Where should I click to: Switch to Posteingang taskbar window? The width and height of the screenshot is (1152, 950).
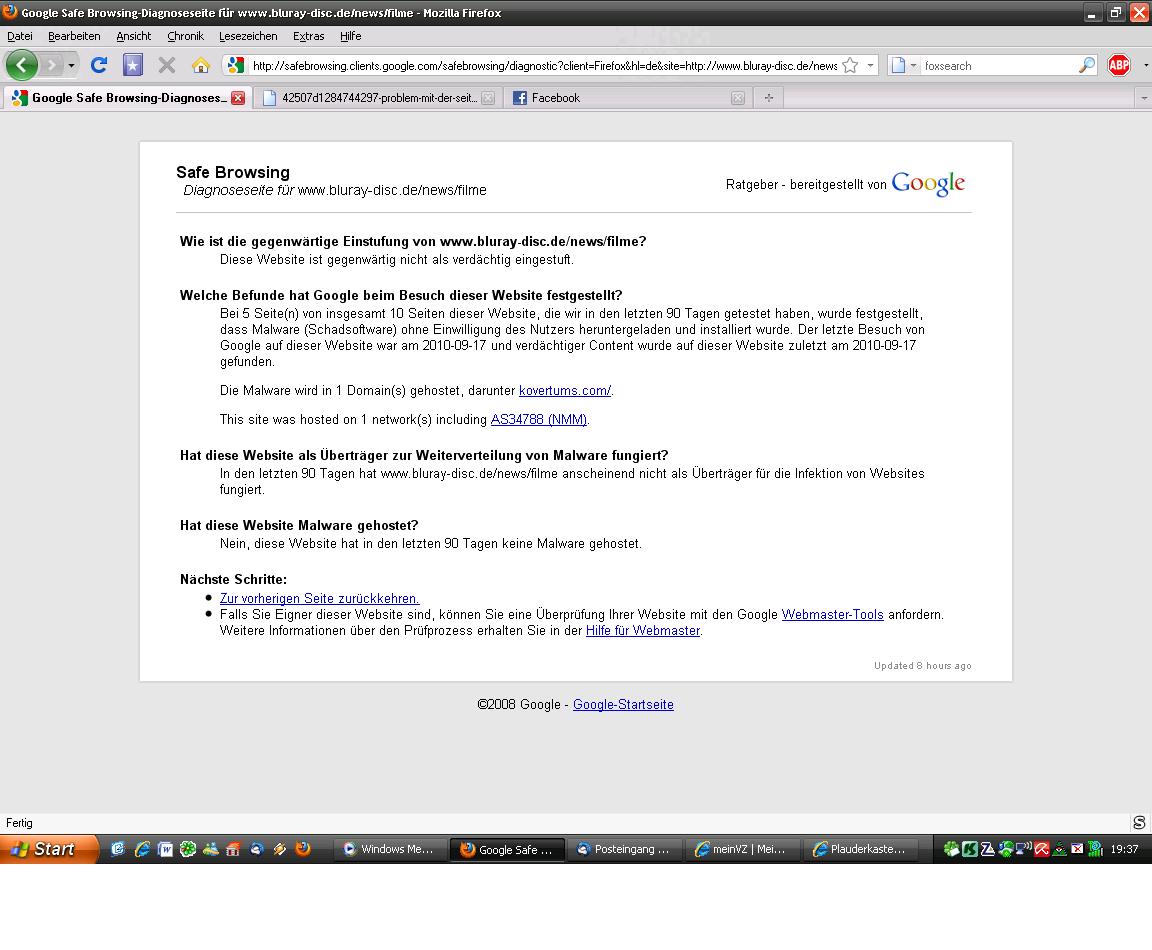click(x=624, y=849)
